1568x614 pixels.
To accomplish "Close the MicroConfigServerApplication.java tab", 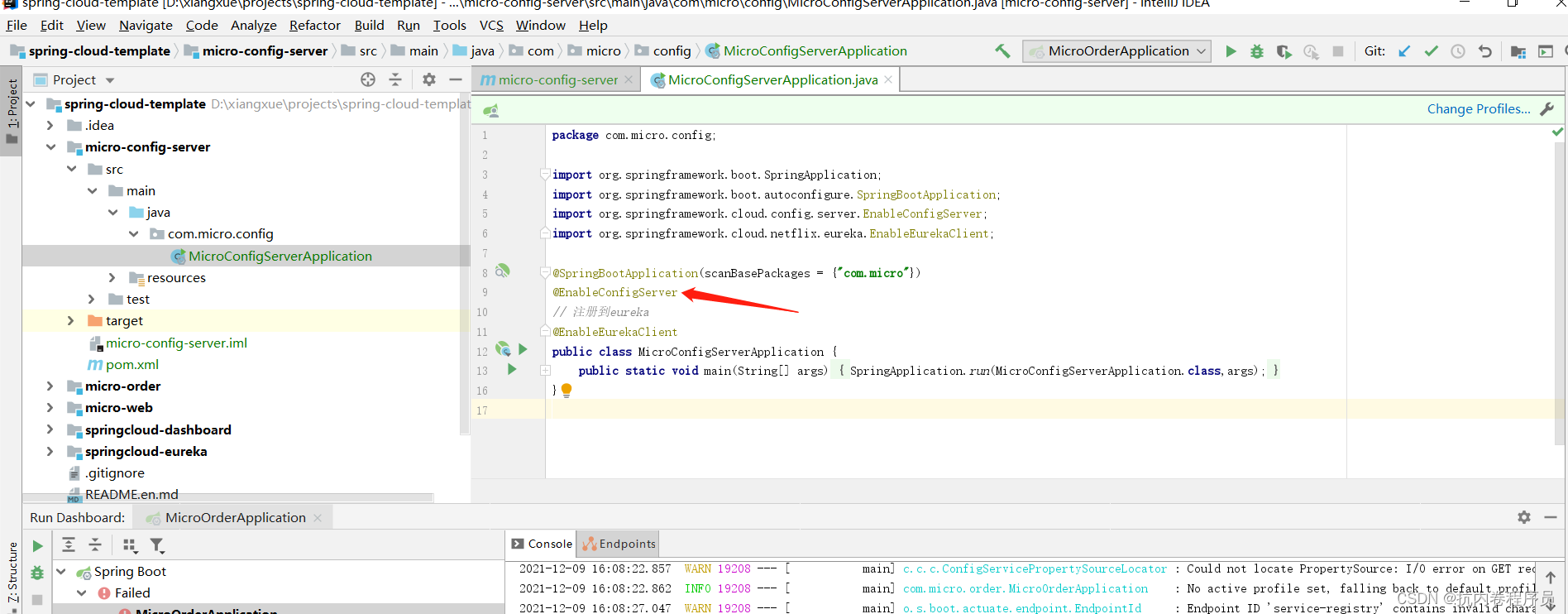I will coord(888,79).
